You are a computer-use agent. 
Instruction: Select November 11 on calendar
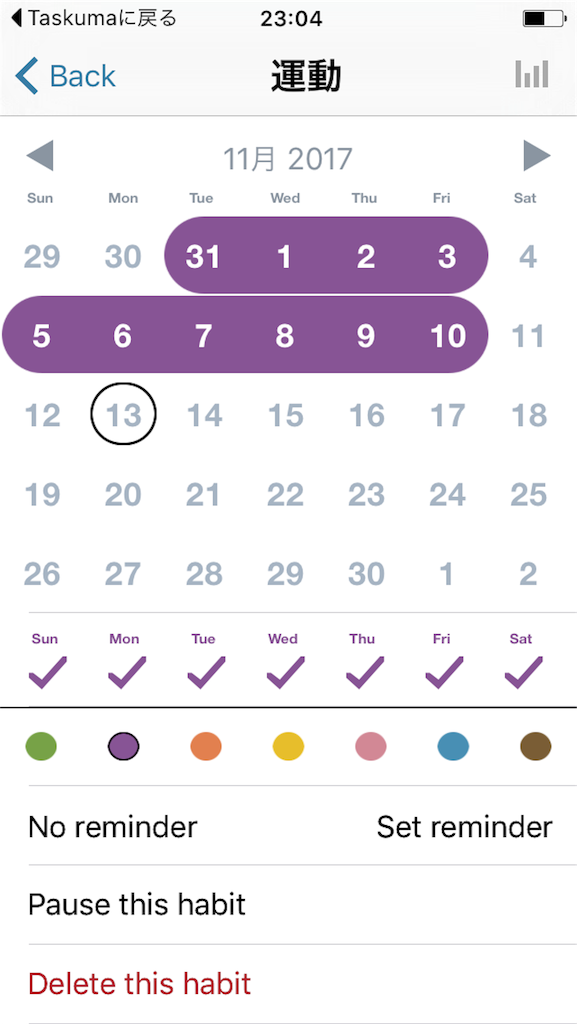[x=528, y=336]
